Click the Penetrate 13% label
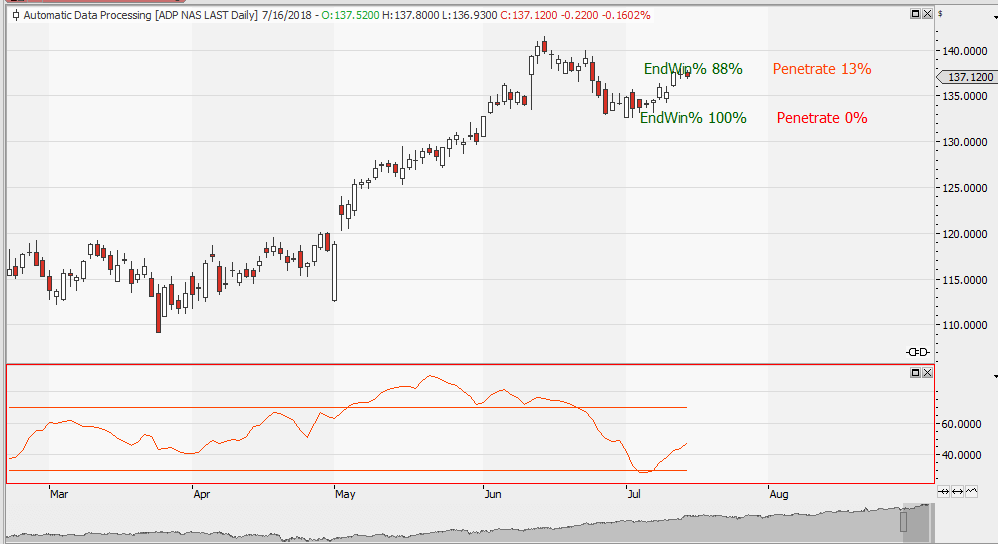The image size is (998, 544). pyautogui.click(x=822, y=69)
